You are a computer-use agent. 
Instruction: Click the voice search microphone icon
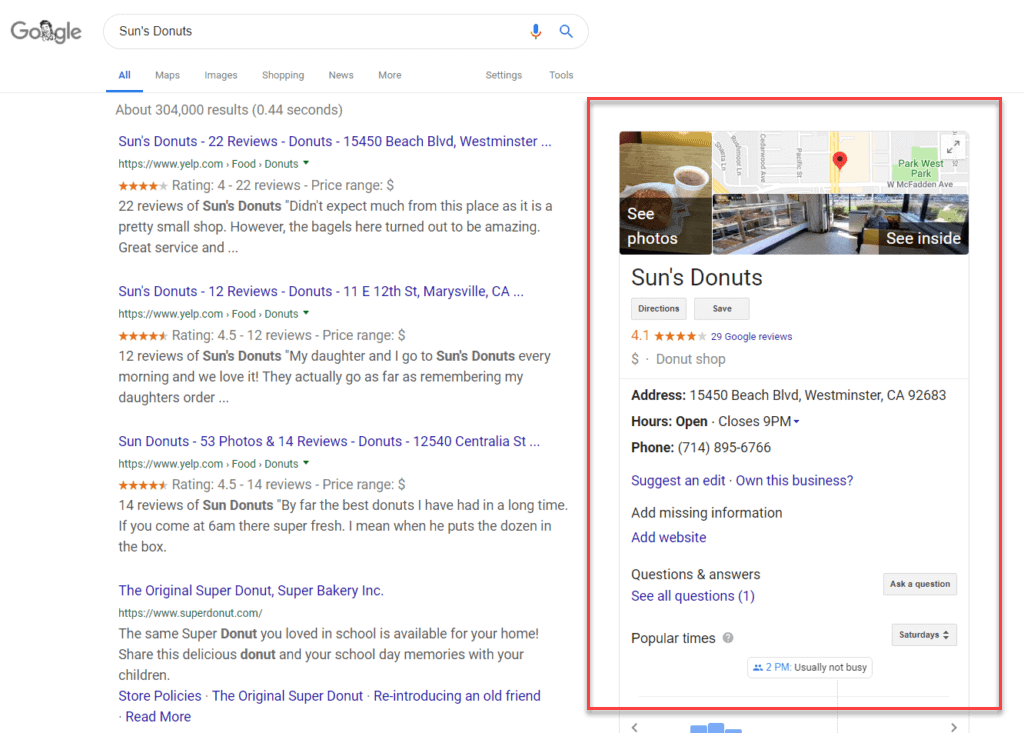(x=536, y=31)
